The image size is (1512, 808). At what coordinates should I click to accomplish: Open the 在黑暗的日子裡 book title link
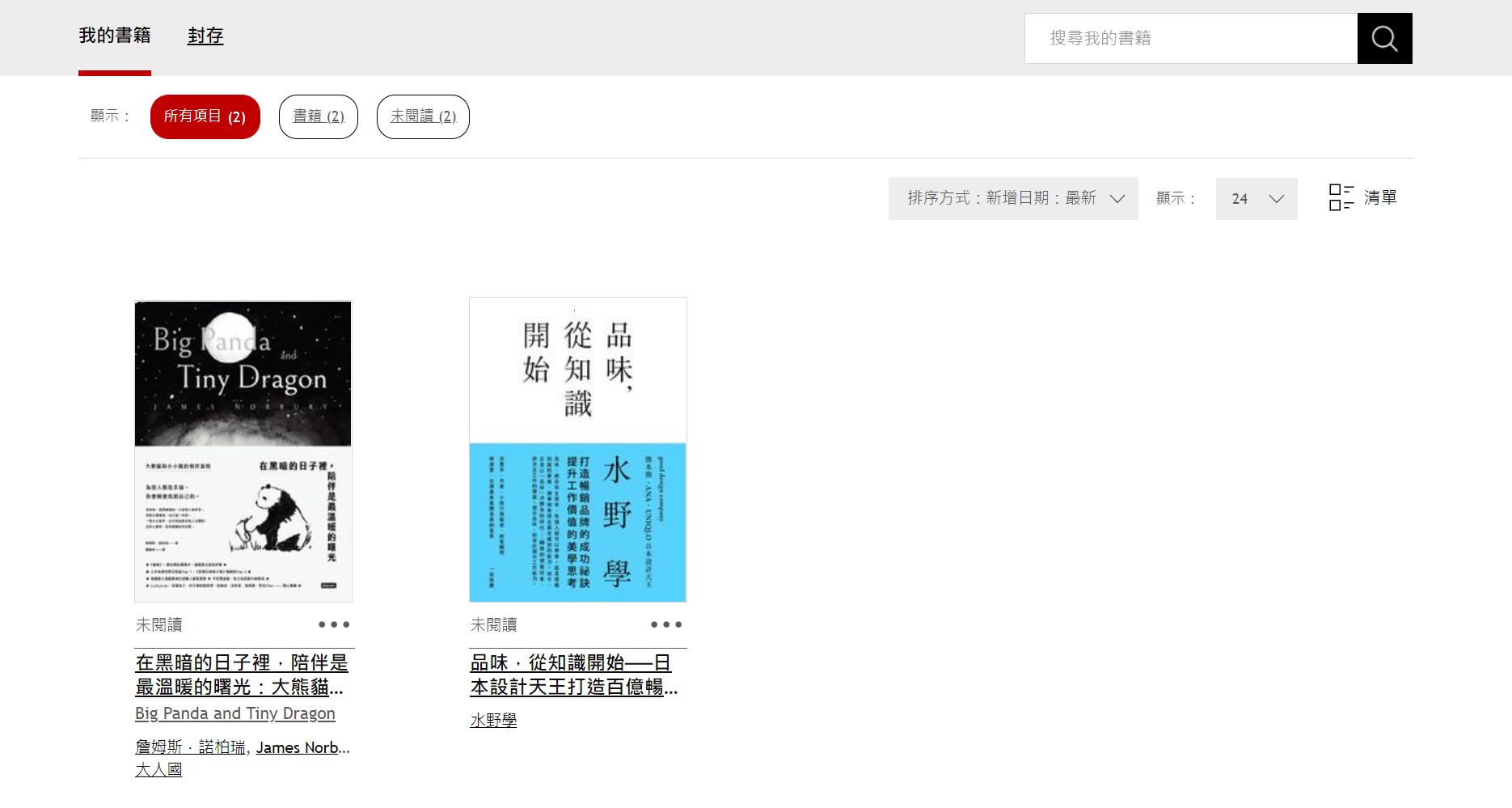[x=242, y=675]
